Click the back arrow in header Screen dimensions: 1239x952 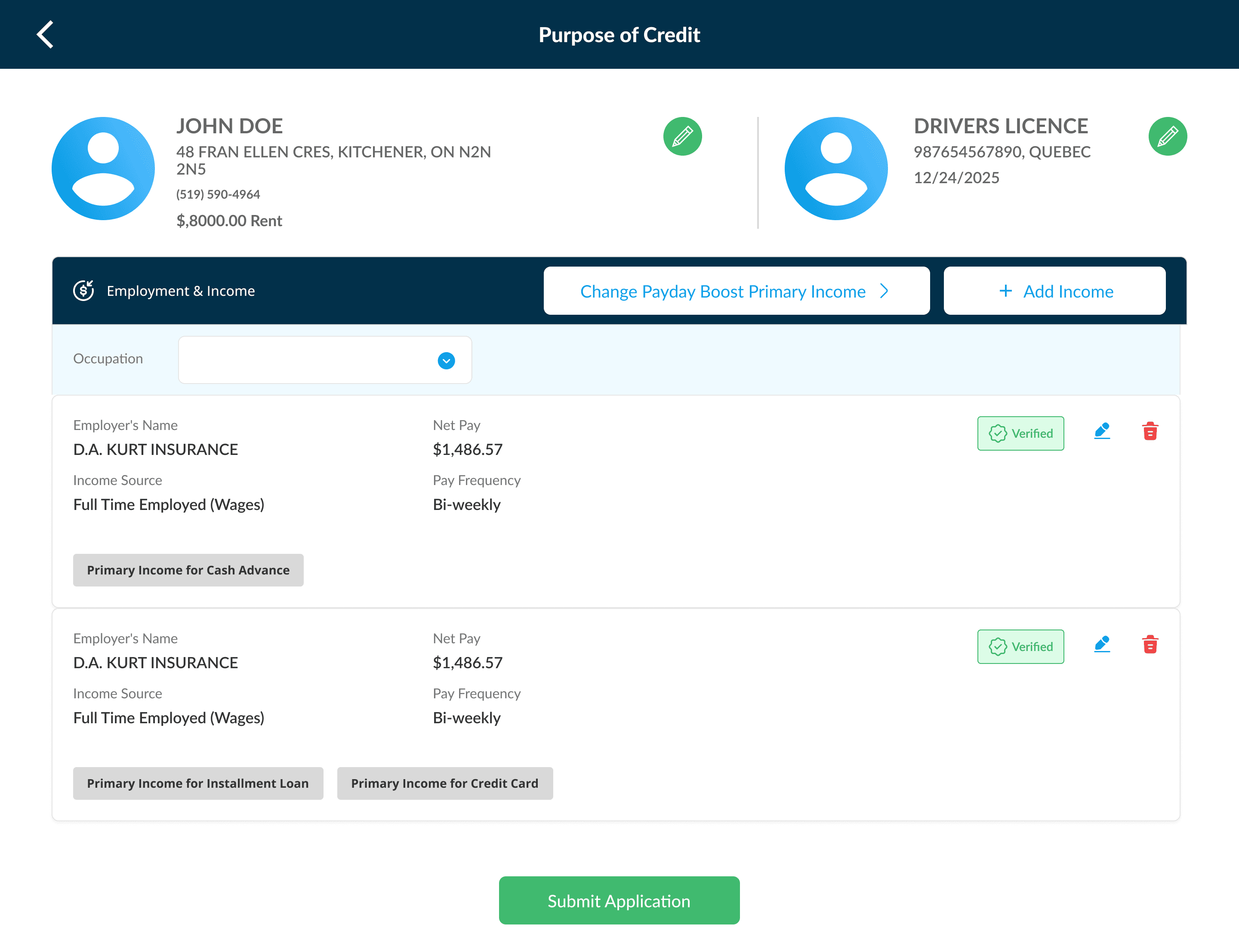click(x=45, y=34)
